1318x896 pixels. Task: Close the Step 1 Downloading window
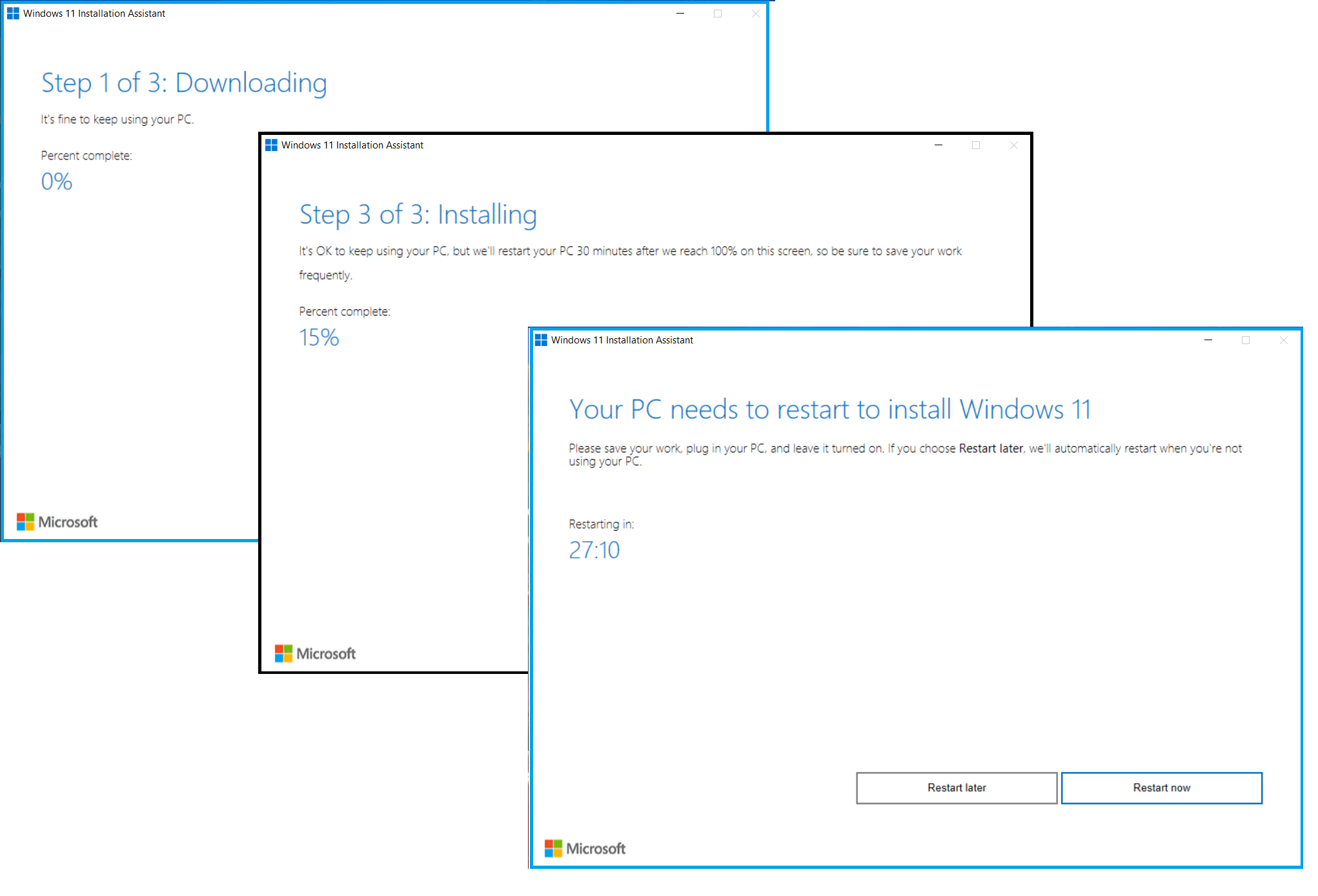point(755,14)
